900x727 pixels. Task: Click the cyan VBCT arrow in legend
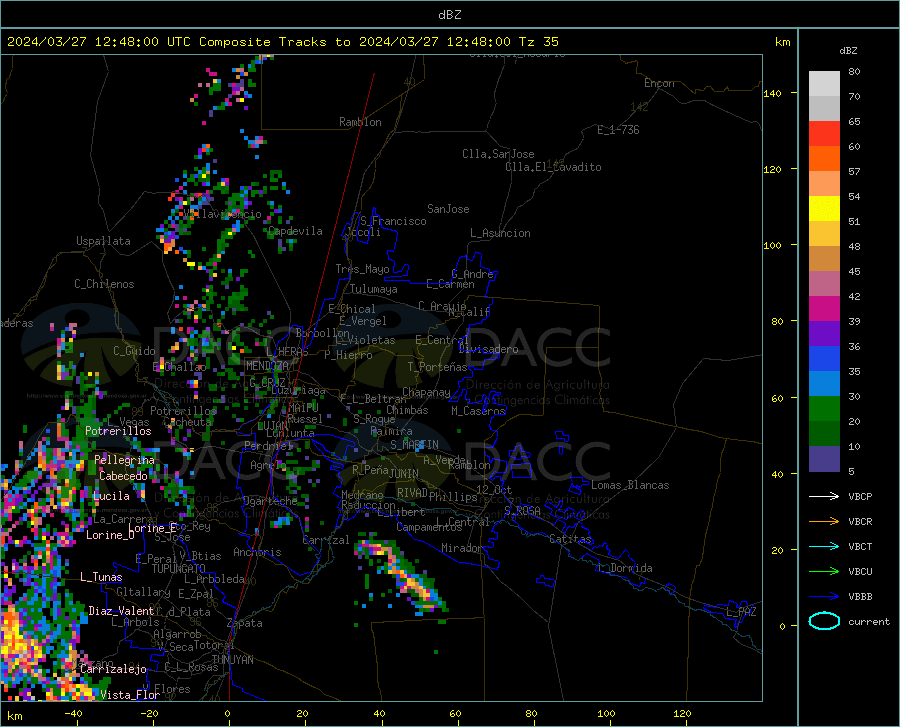click(x=824, y=546)
